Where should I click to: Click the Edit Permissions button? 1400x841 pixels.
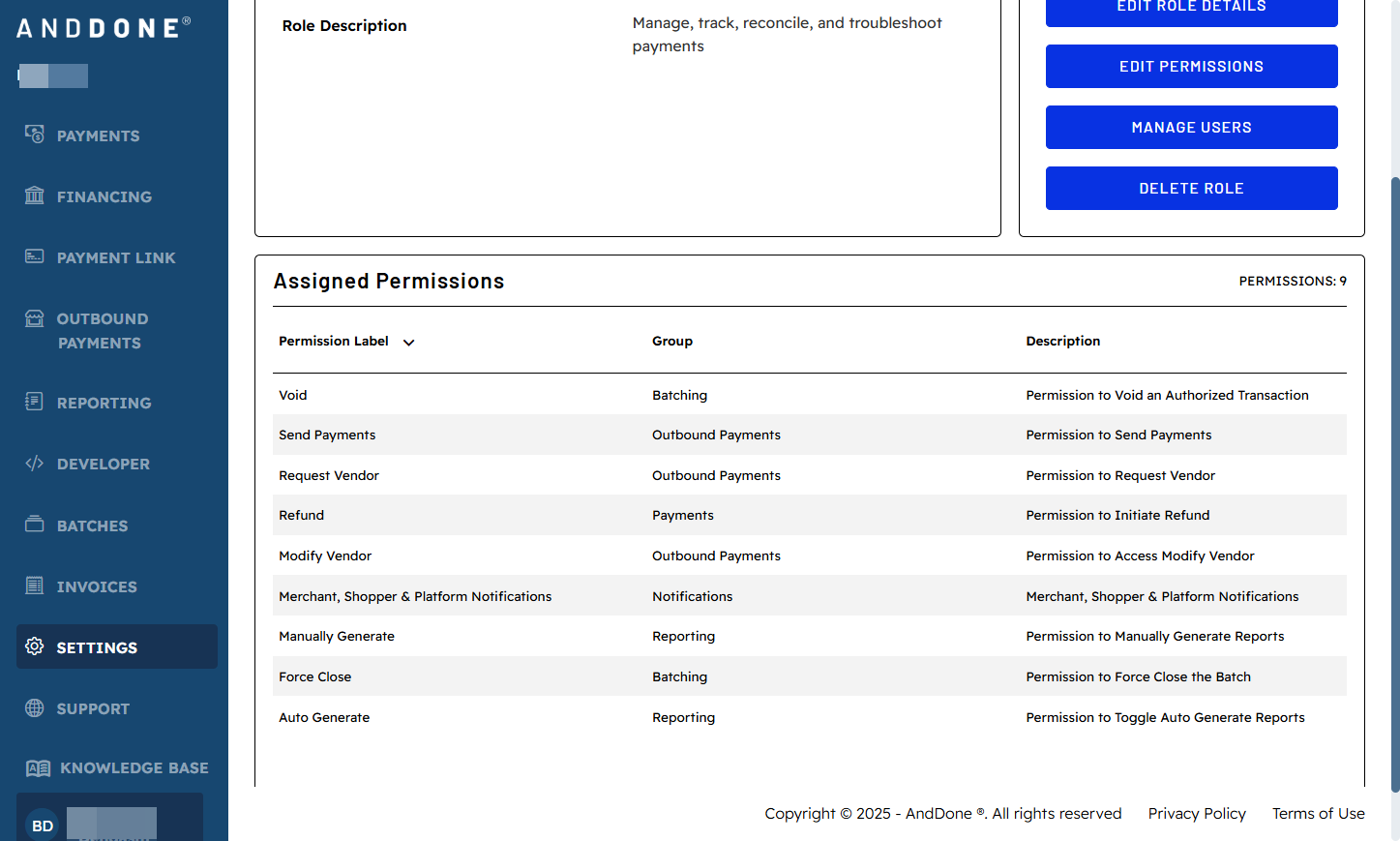coord(1192,67)
